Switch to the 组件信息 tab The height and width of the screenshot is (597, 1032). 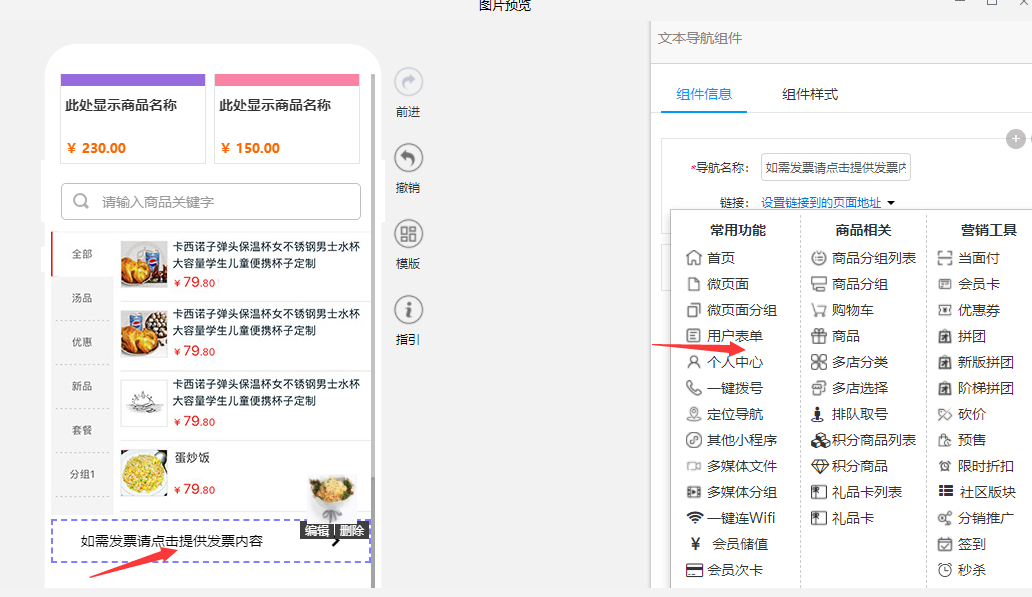[704, 95]
